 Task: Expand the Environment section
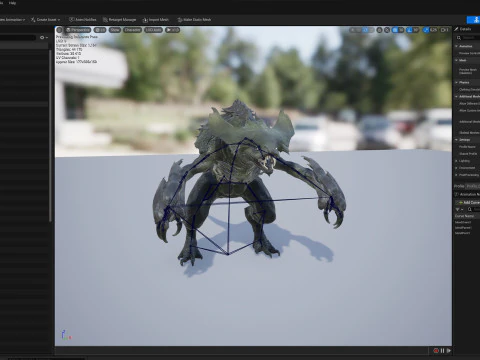457,168
